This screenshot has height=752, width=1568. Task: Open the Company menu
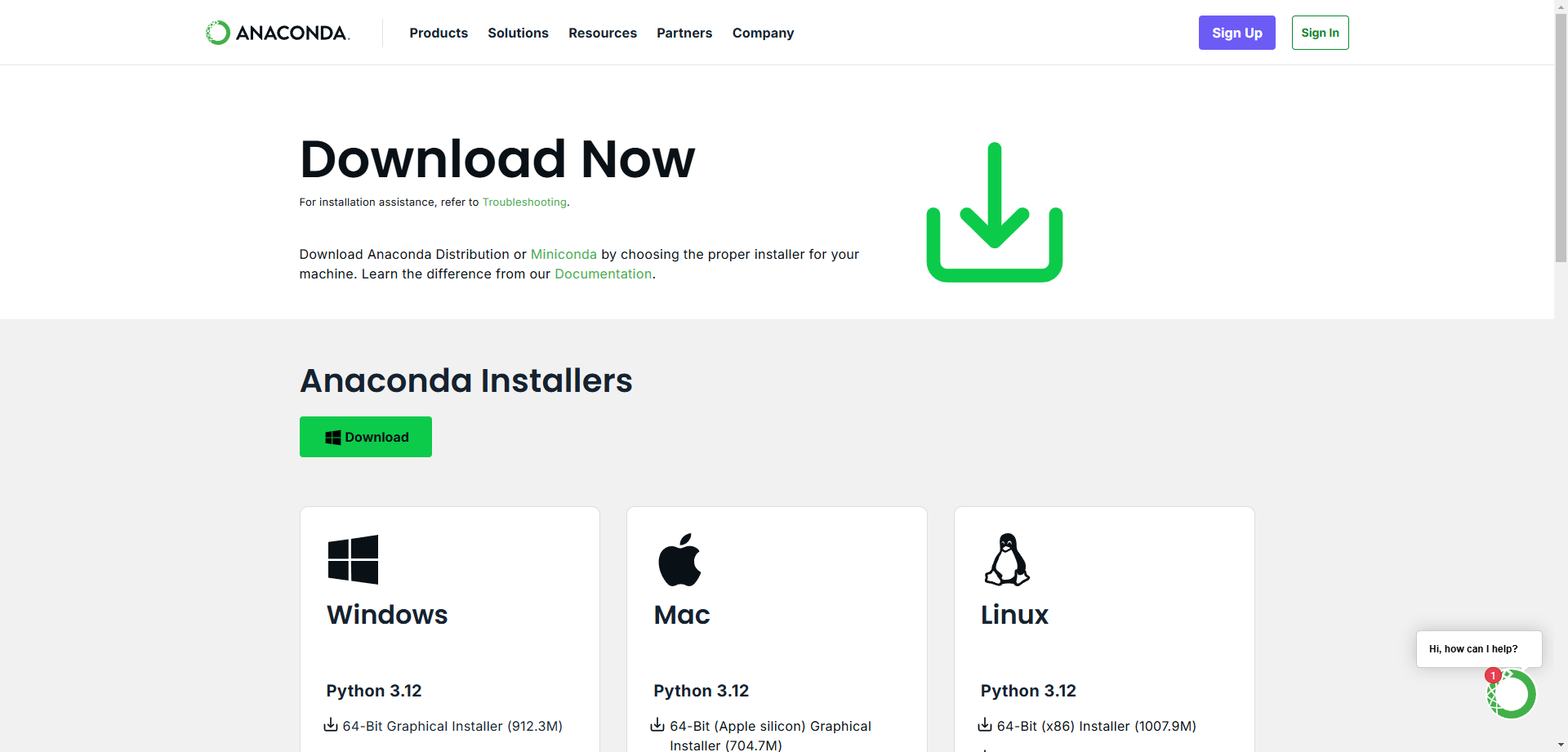click(763, 33)
